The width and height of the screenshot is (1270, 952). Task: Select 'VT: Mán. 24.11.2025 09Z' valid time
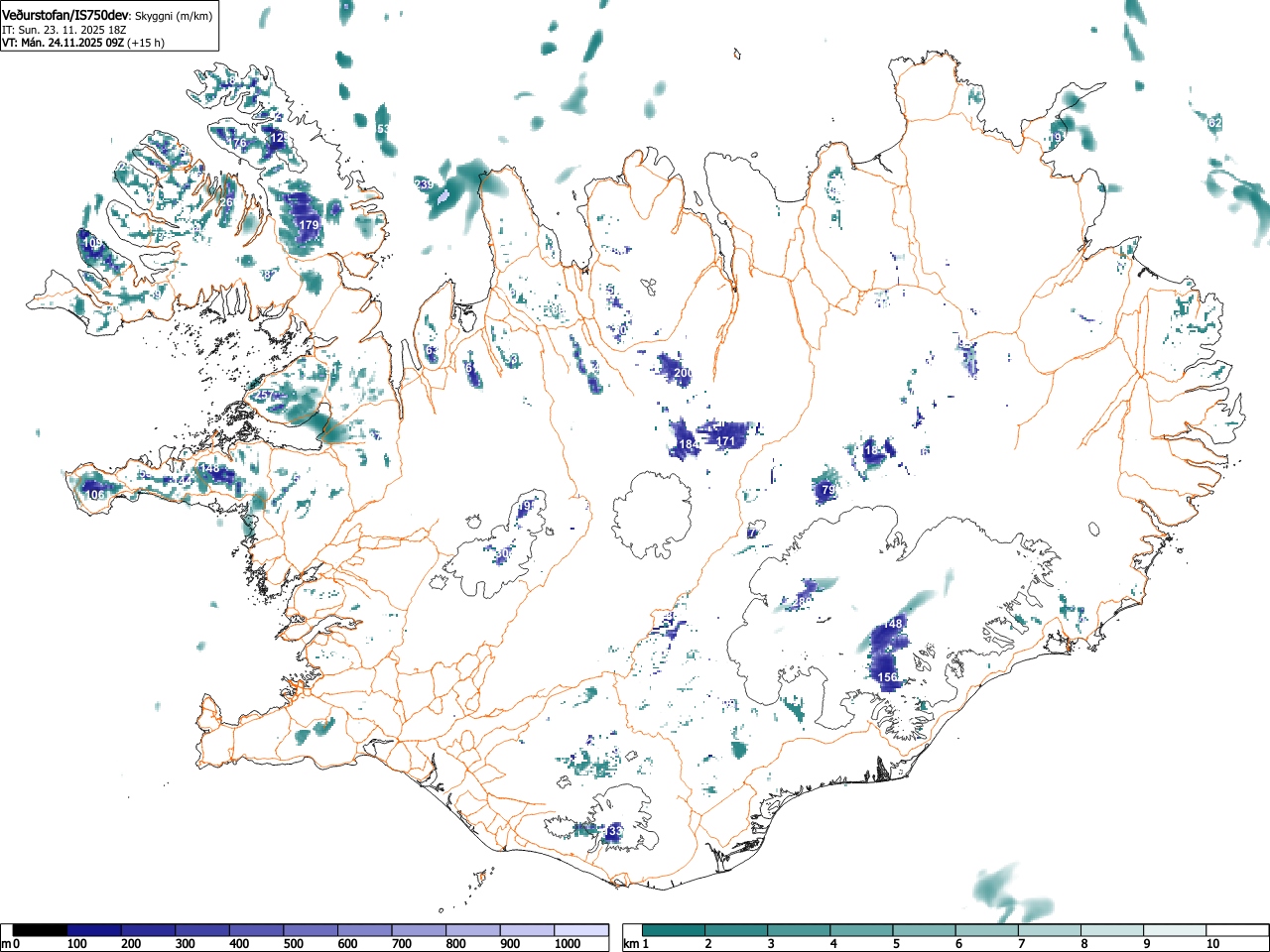coord(63,43)
